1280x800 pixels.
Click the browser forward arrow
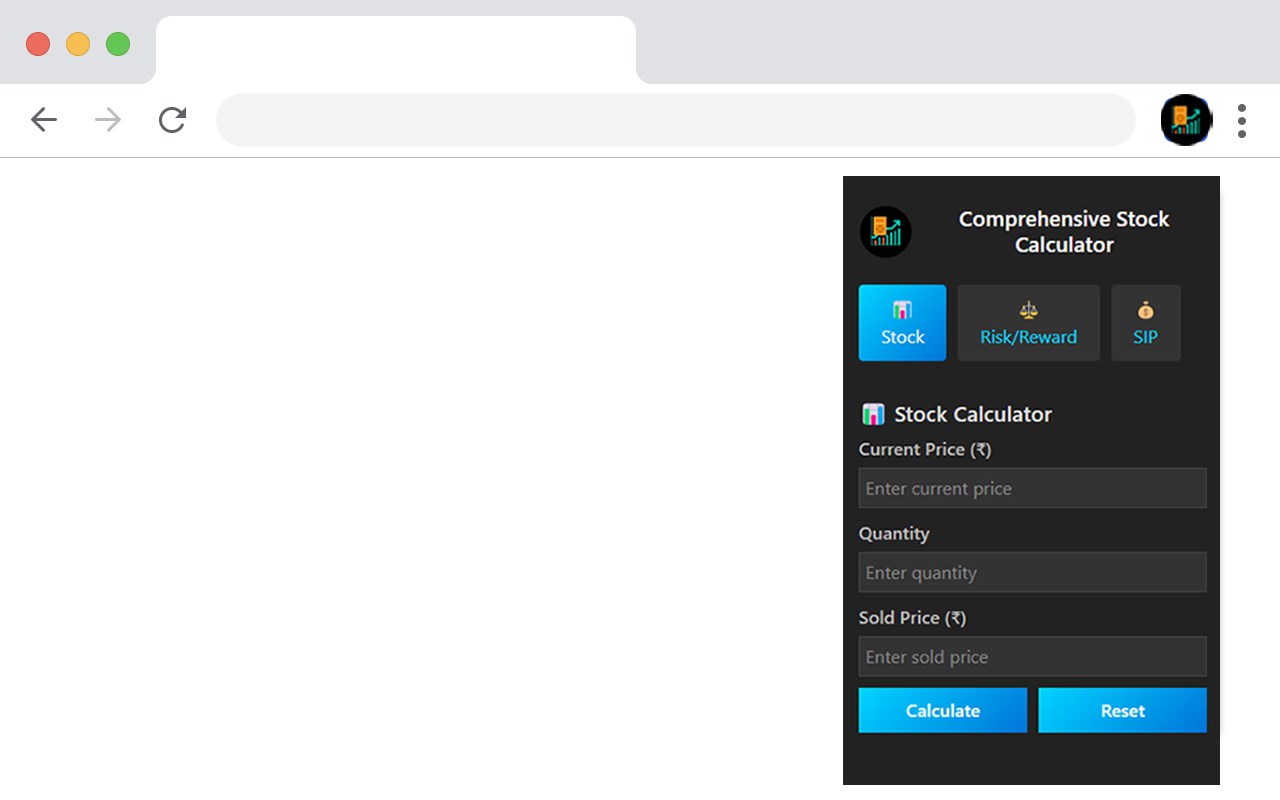click(x=108, y=120)
